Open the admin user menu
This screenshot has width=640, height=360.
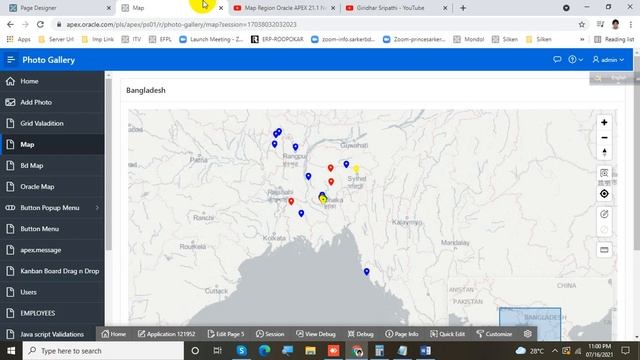608,60
